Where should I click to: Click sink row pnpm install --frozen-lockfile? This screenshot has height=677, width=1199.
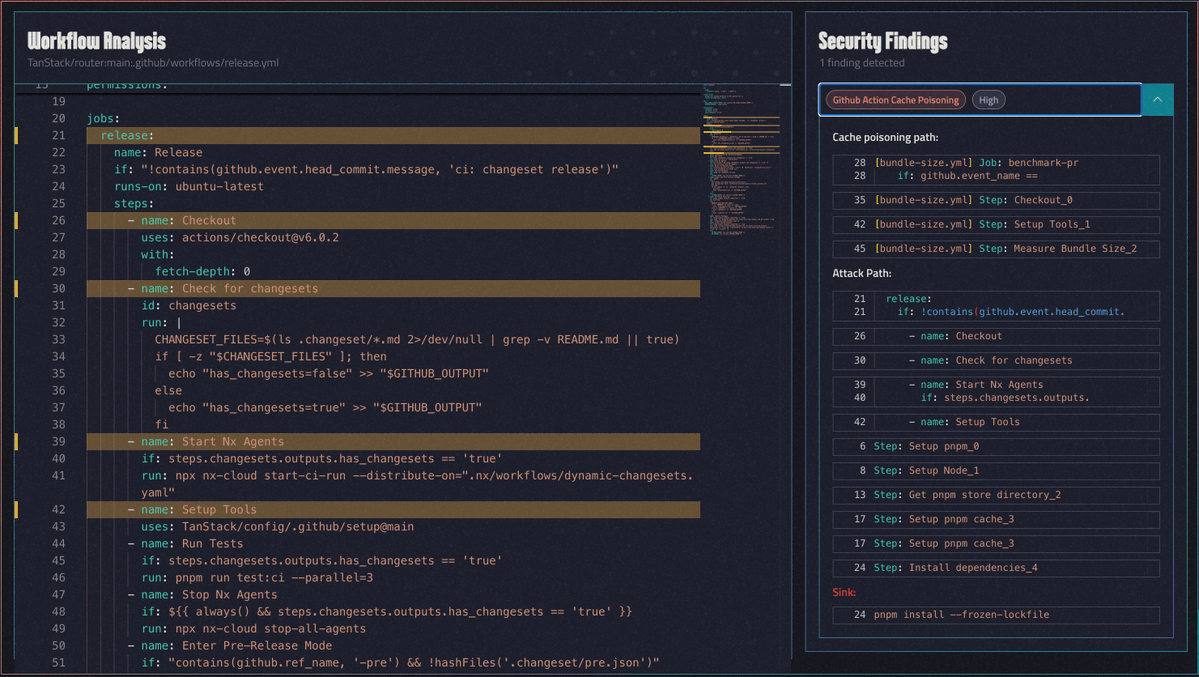tap(996, 615)
